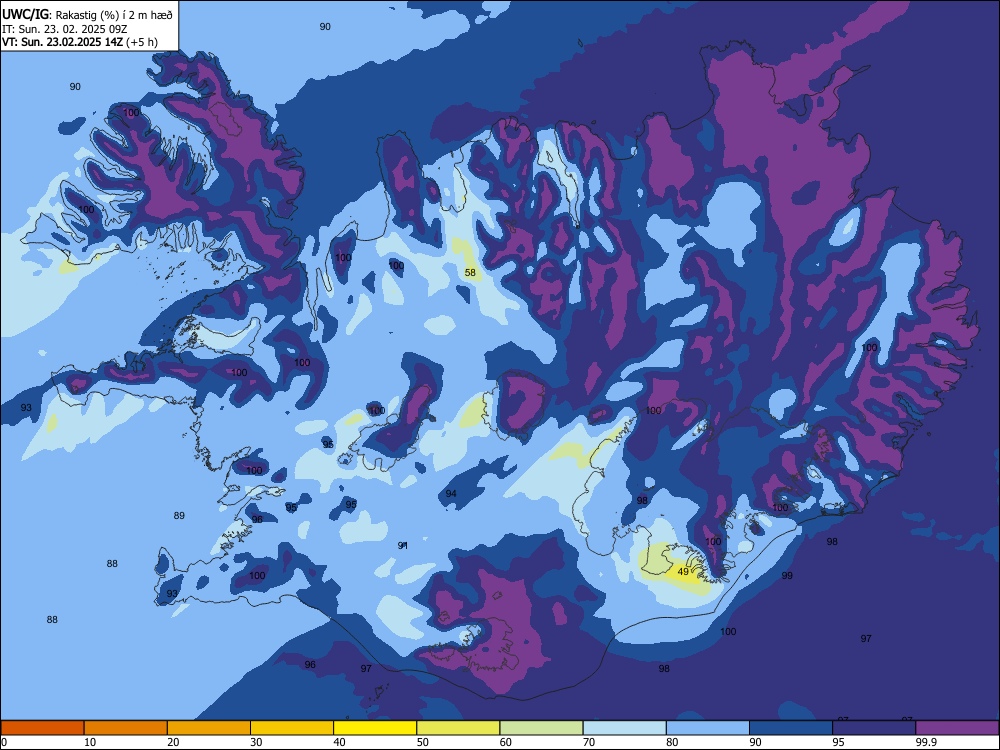Click the humidity value 58 on the map
Image resolution: width=1000 pixels, height=750 pixels.
pyautogui.click(x=470, y=272)
